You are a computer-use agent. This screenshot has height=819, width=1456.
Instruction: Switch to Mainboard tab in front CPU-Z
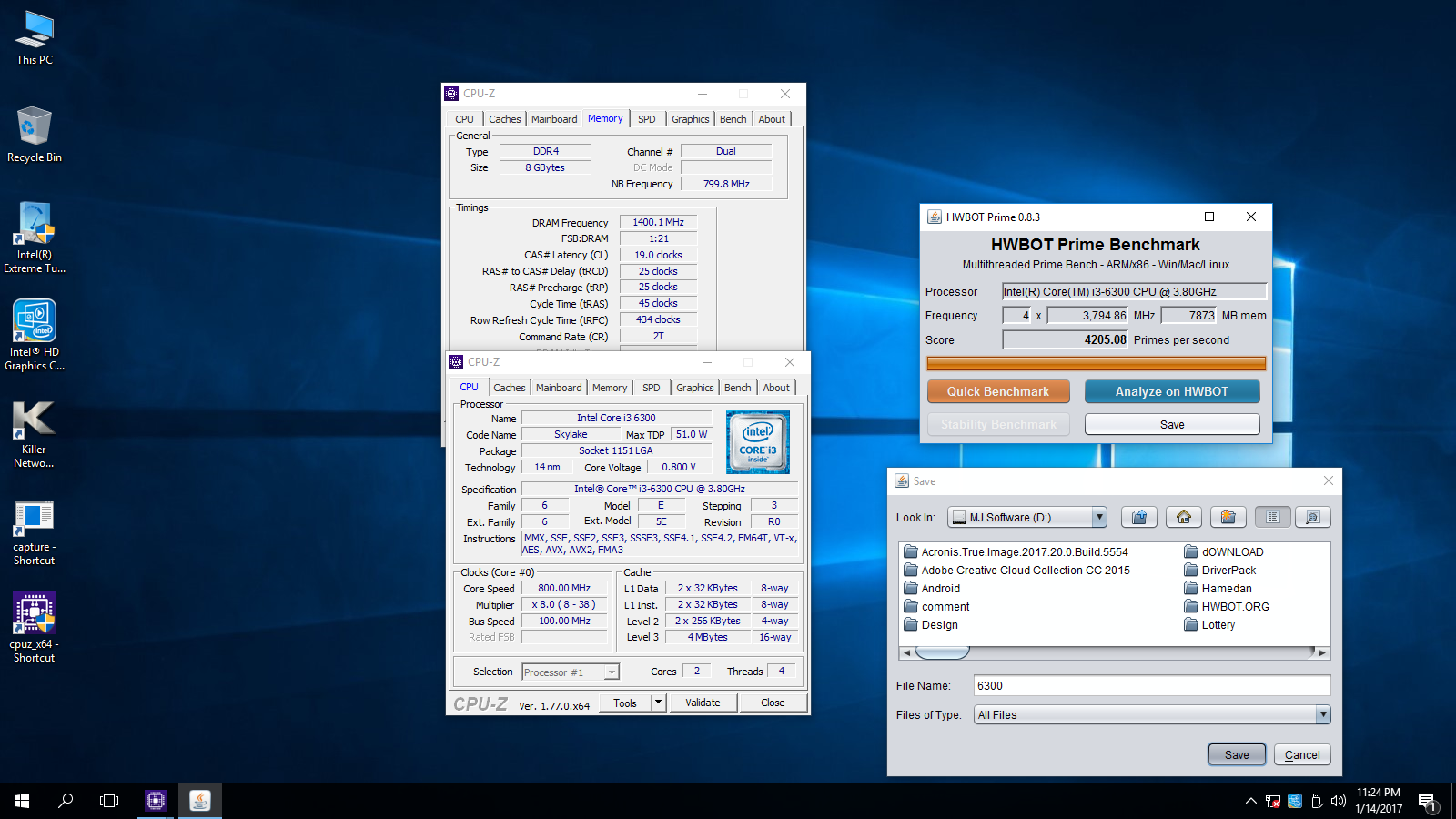click(559, 388)
